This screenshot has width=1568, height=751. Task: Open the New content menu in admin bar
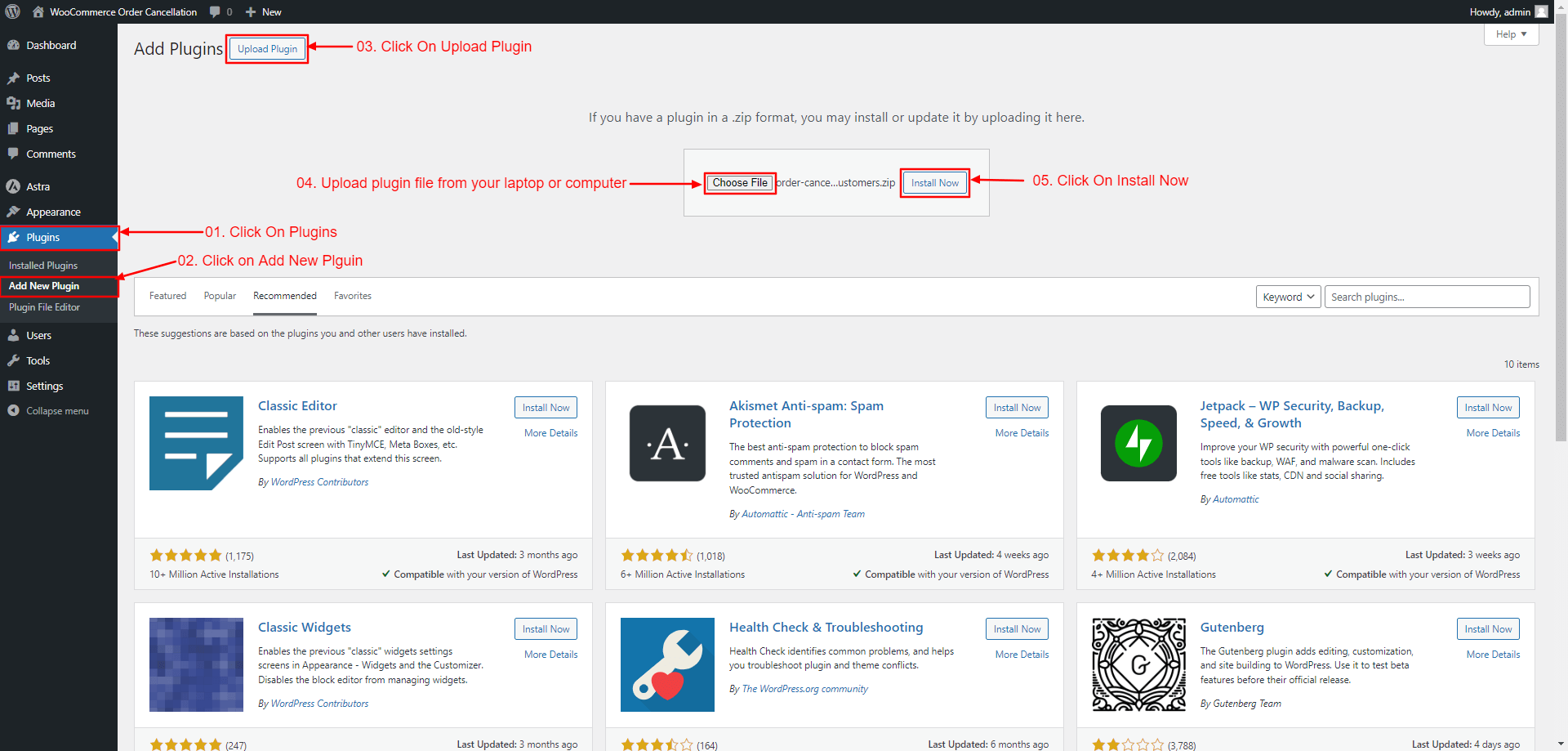(264, 12)
